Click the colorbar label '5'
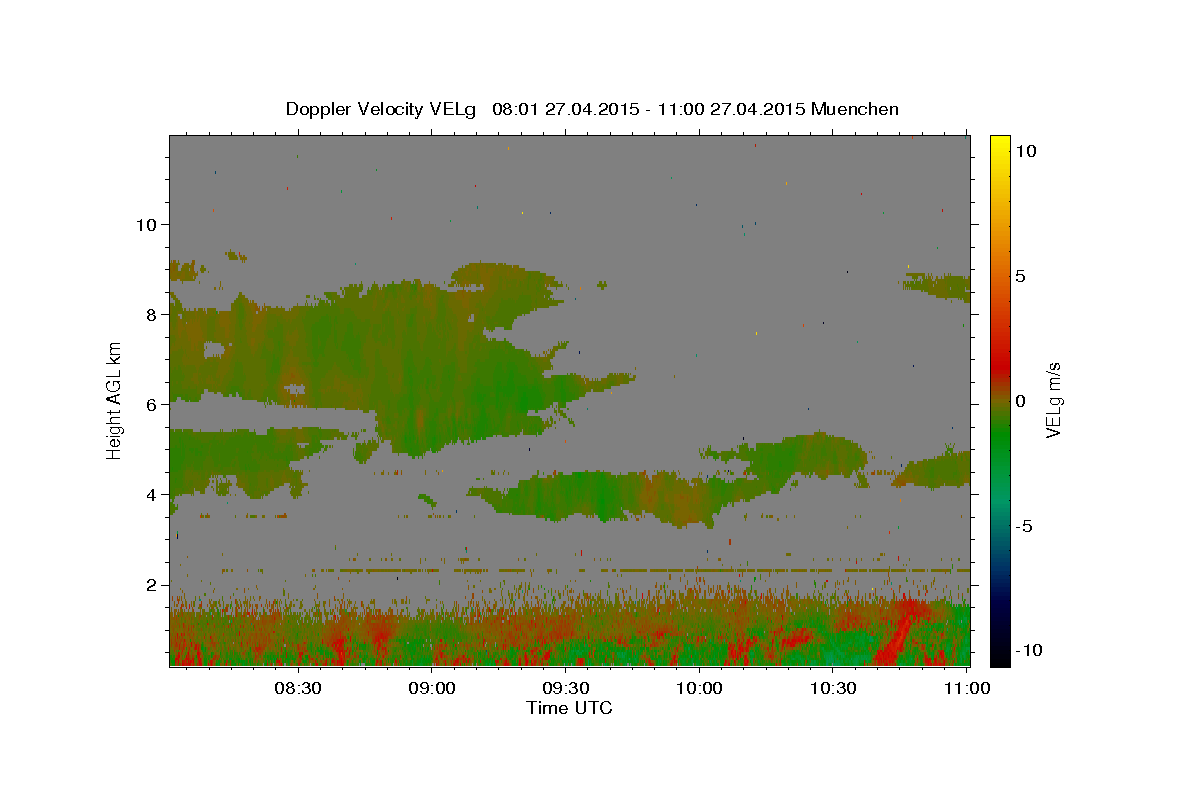Image resolution: width=1200 pixels, height=800 pixels. (x=1020, y=276)
